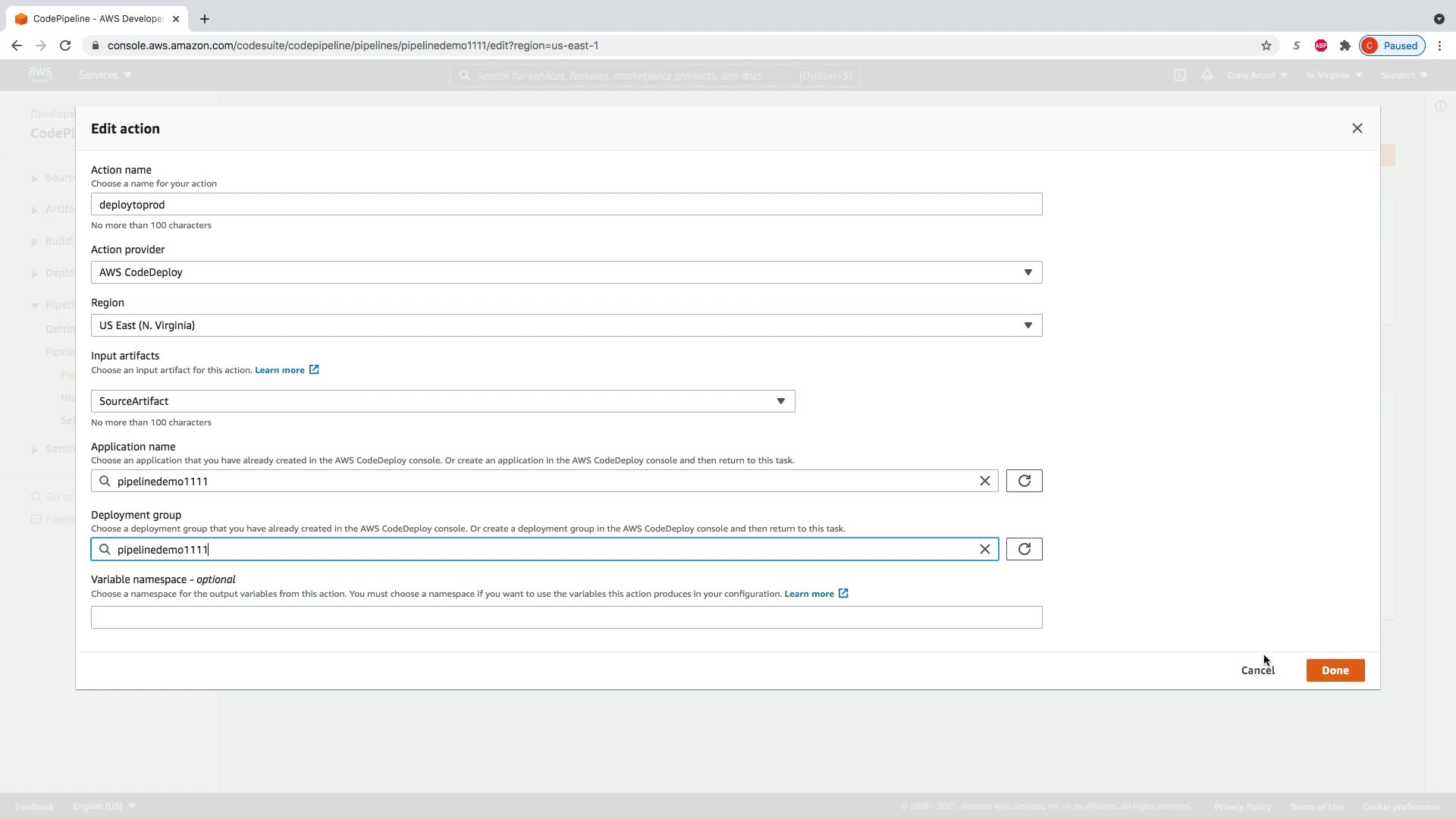1456x819 pixels.
Task: Open Learn more link for variable namespace
Action: (x=808, y=594)
